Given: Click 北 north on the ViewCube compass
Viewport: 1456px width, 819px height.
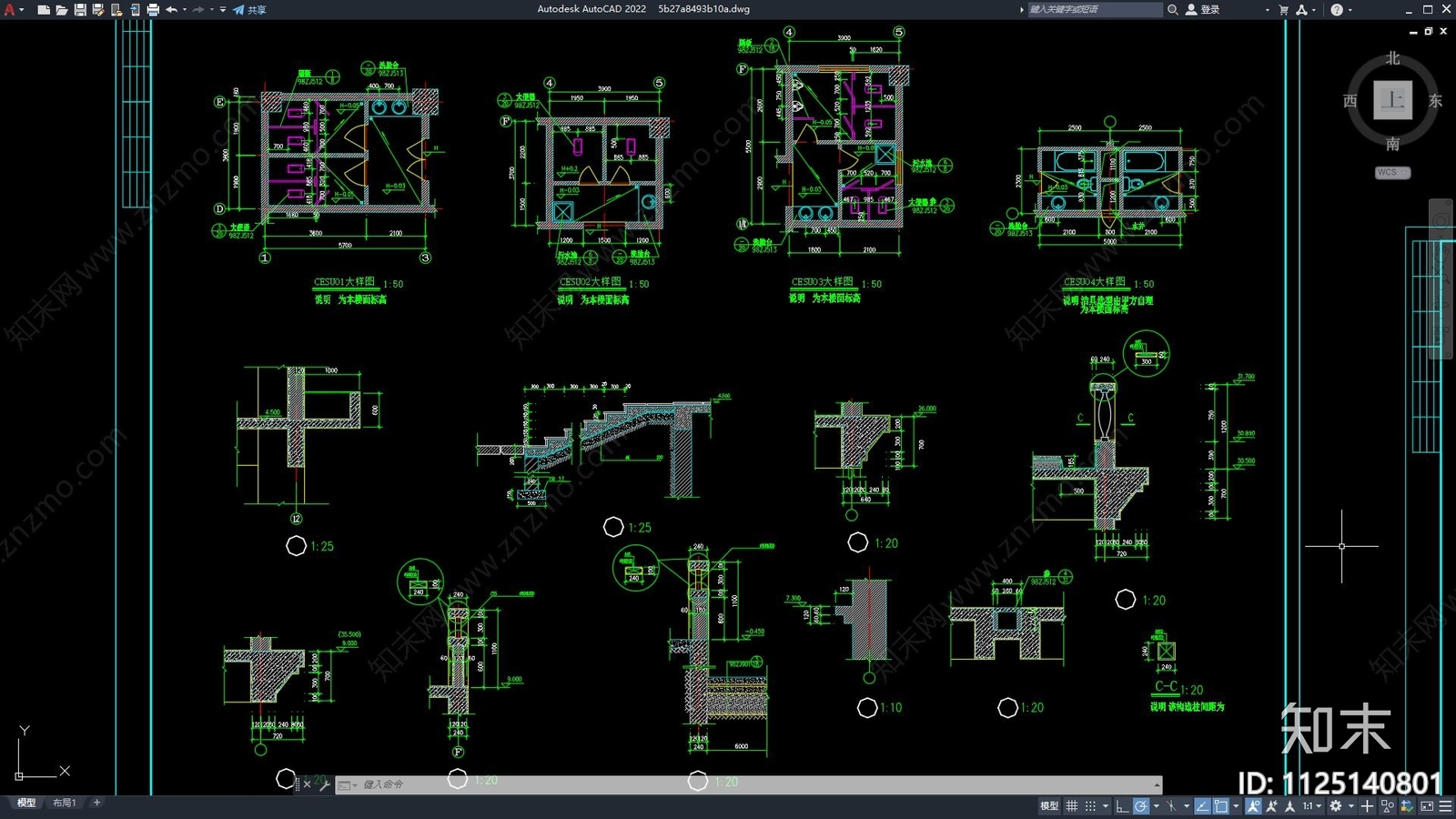Looking at the screenshot, I should click(1392, 58).
